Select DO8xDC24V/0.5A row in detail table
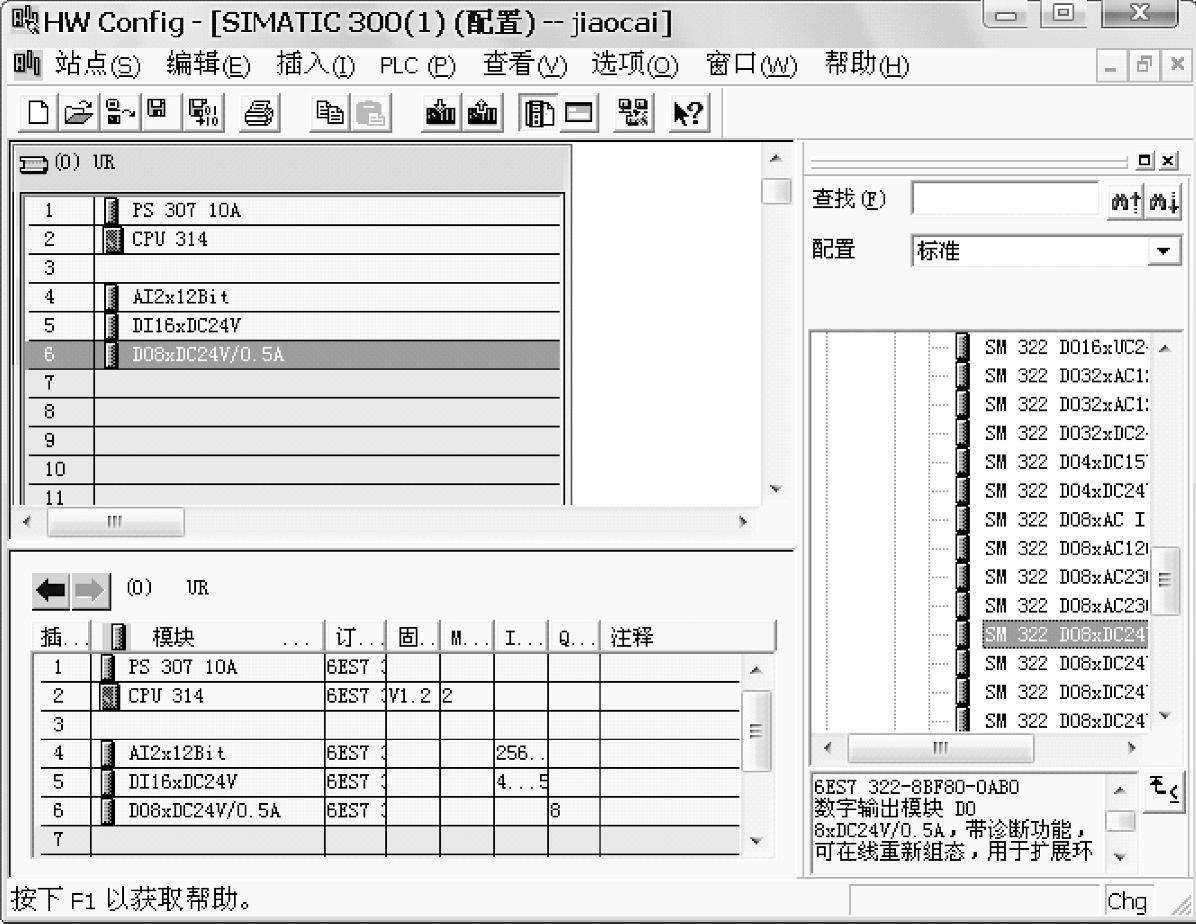The height and width of the screenshot is (924, 1196). pyautogui.click(x=389, y=810)
